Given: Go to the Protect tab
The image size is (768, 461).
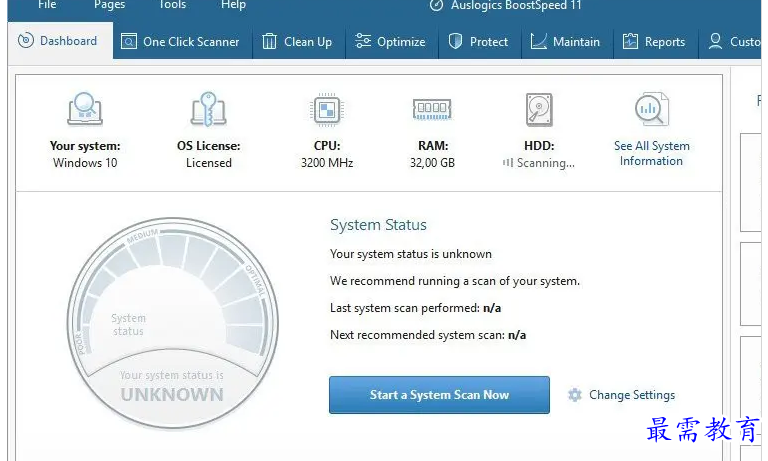Looking at the screenshot, I should click(480, 42).
